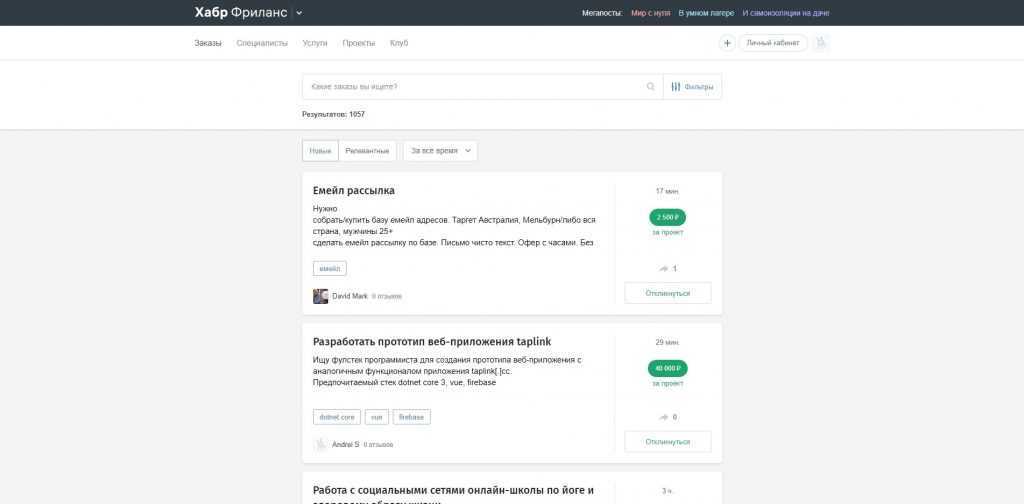Open Andrei S profile name
The image size is (1024, 504).
click(x=345, y=445)
